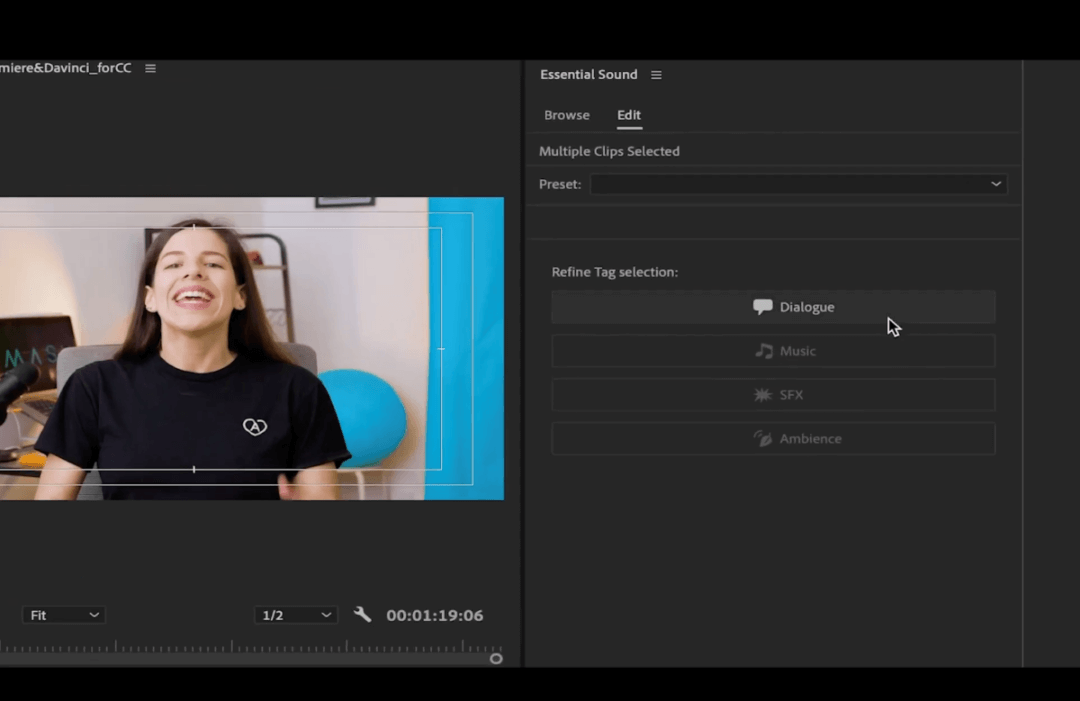1080x701 pixels.
Task: Open the Davinci_forCC panel hamburger menu
Action: [x=150, y=68]
